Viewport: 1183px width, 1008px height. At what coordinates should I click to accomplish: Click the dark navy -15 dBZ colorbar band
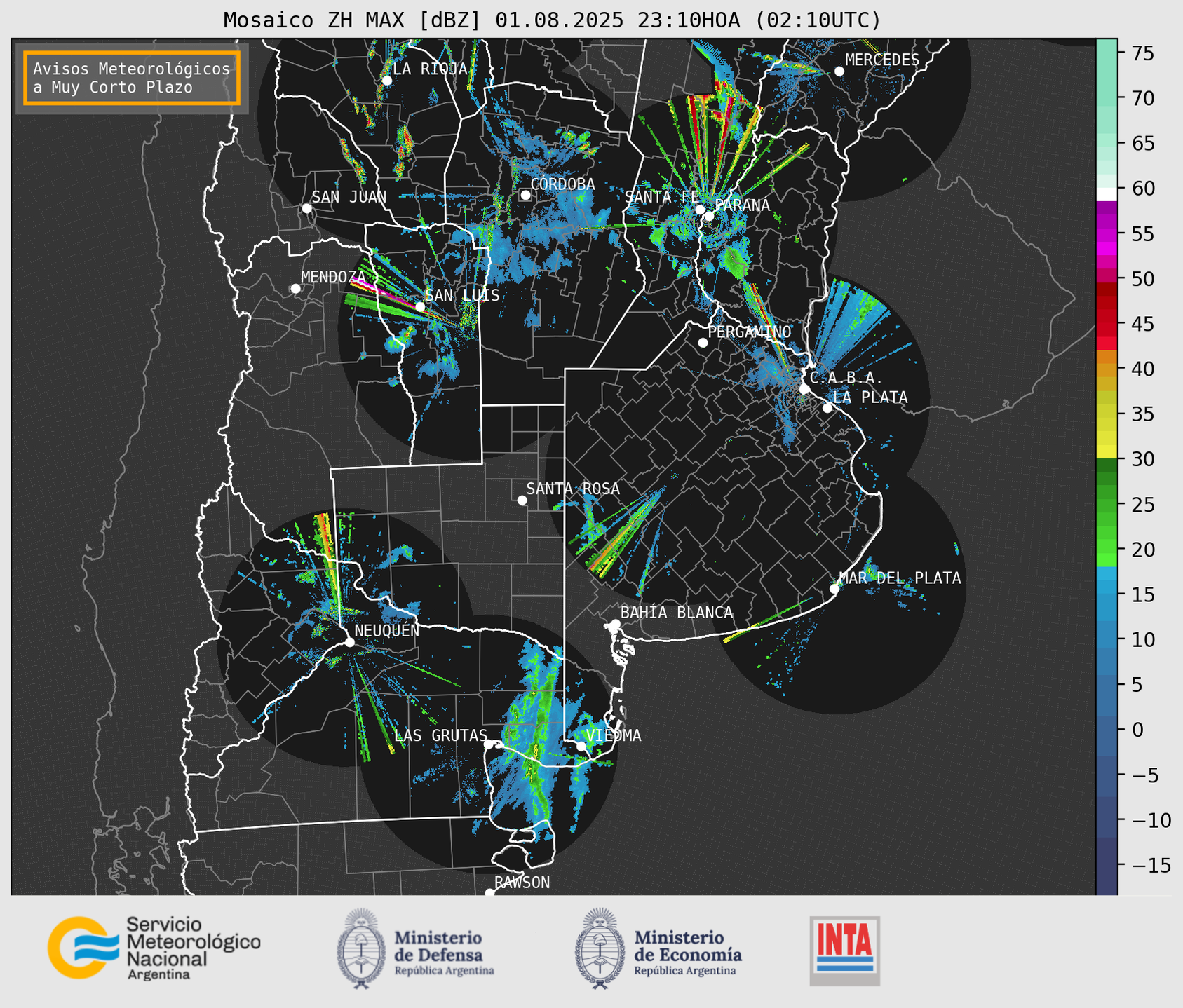click(x=1106, y=866)
